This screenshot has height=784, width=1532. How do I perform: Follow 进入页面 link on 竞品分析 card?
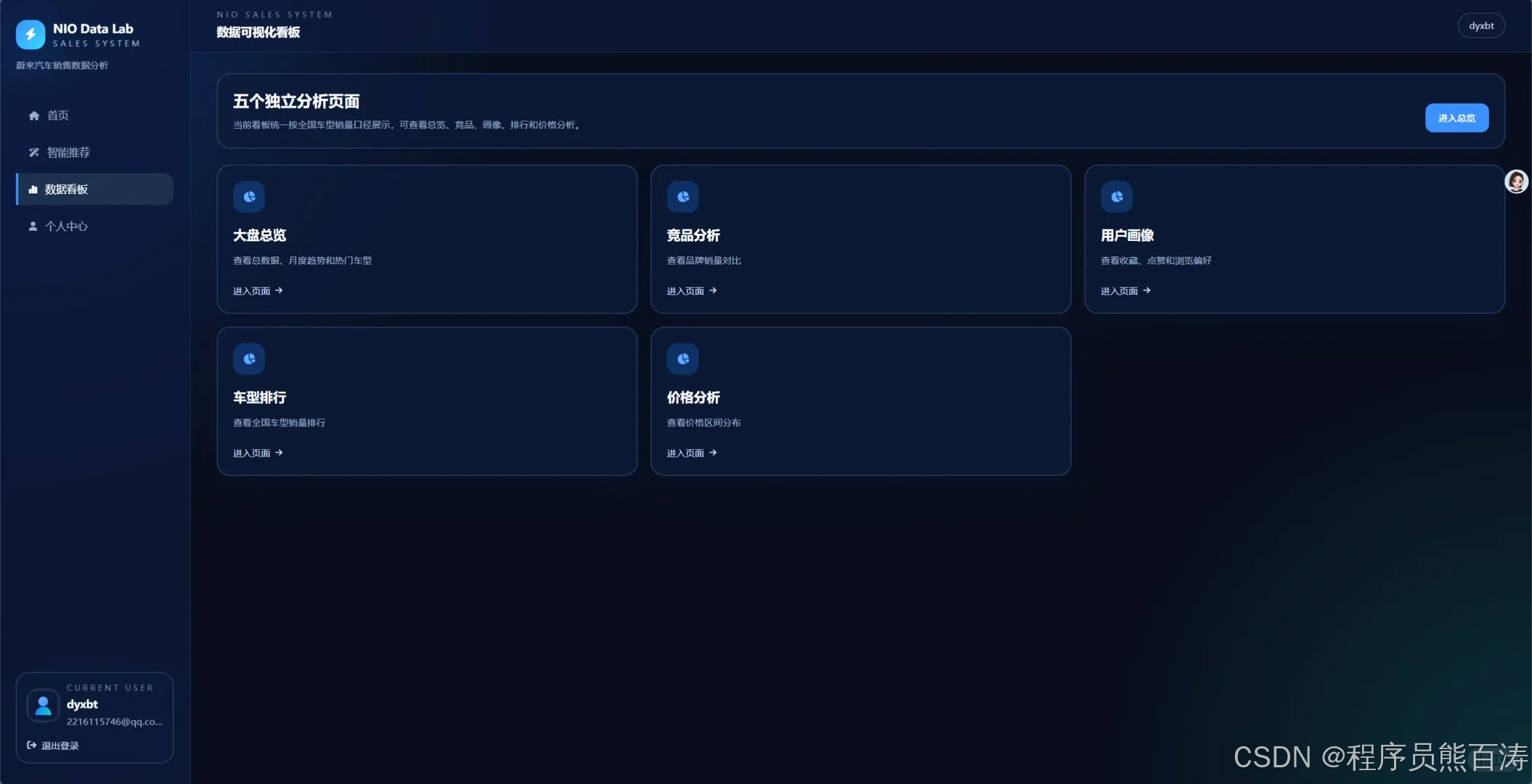tap(692, 291)
